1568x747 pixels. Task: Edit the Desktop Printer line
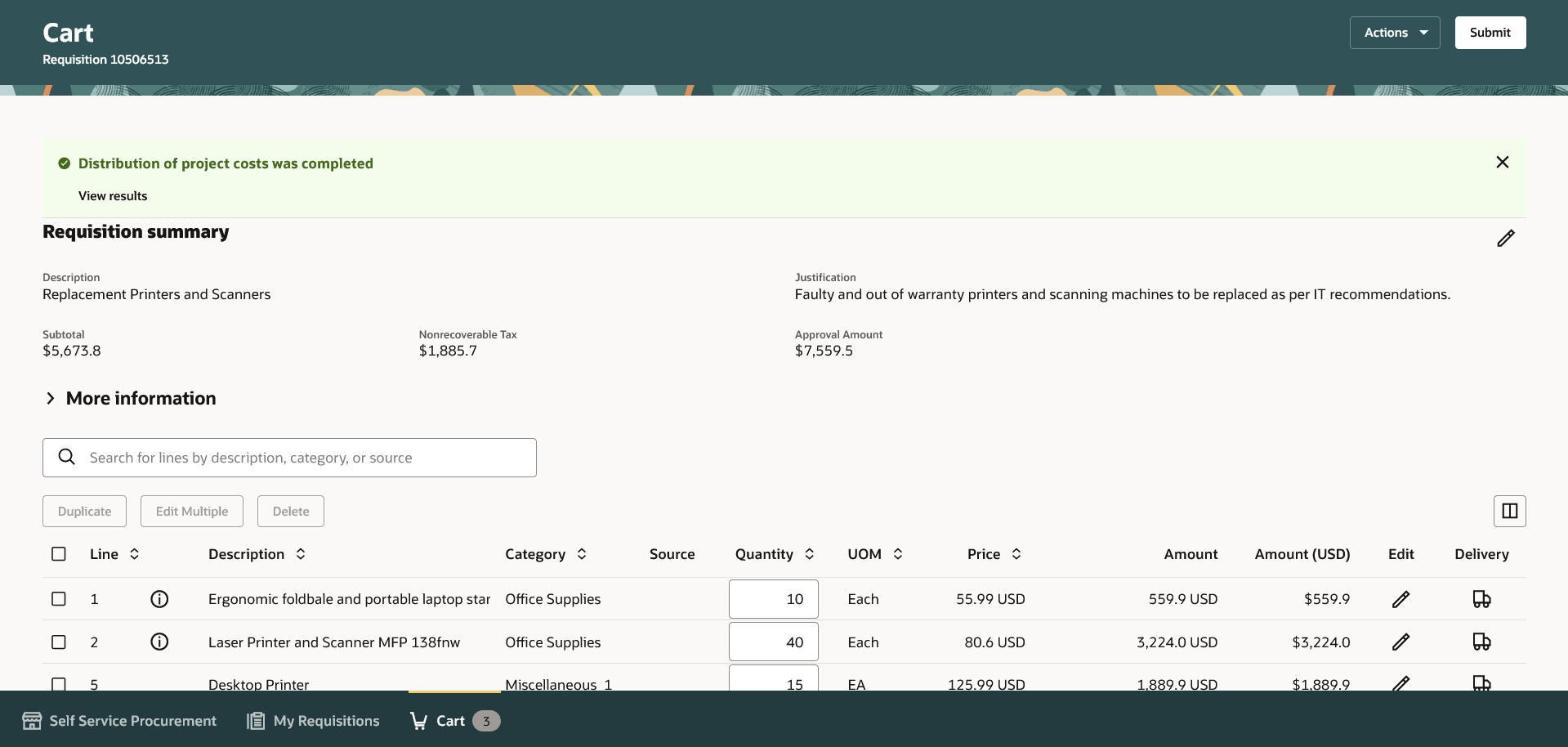pos(1400,683)
